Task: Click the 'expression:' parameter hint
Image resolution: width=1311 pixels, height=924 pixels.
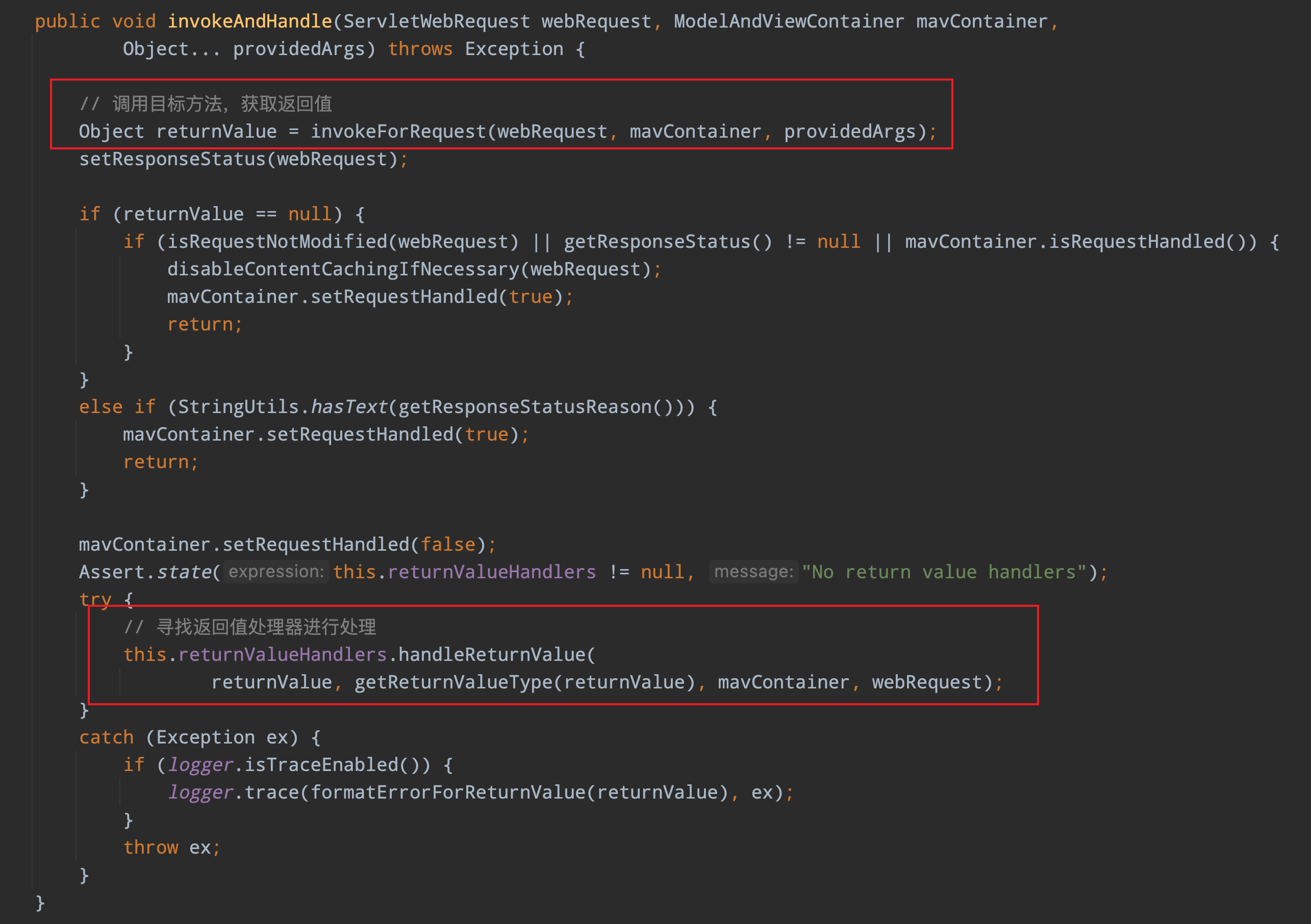Action: pyautogui.click(x=276, y=572)
